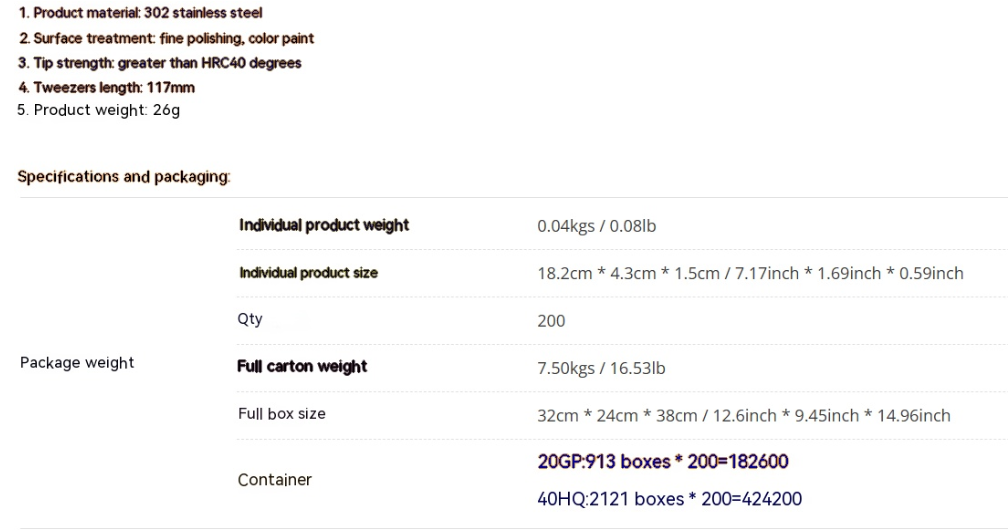Click the 0.04kgs / 0.08lb value
The width and height of the screenshot is (1008, 532).
596,226
